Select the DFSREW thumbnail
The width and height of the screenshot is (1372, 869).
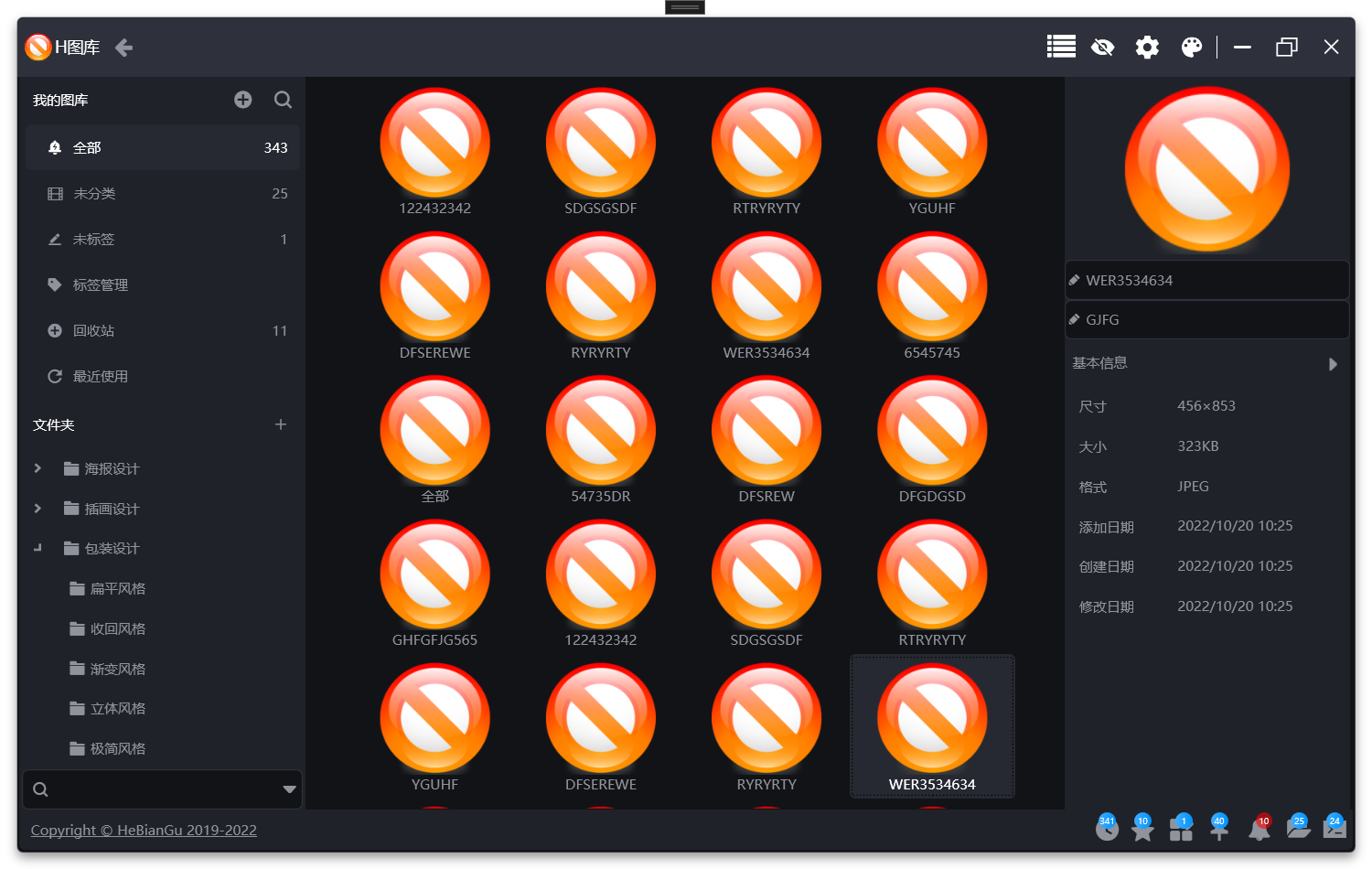pos(766,440)
